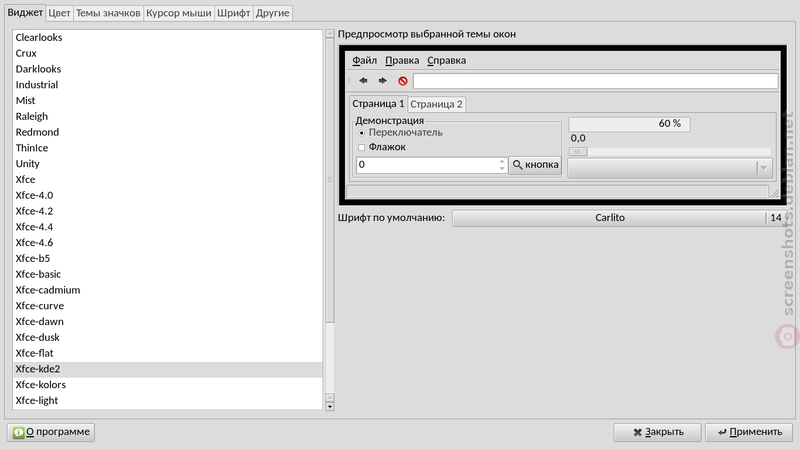
Task: Click the кнопка search button
Action: [535, 165]
